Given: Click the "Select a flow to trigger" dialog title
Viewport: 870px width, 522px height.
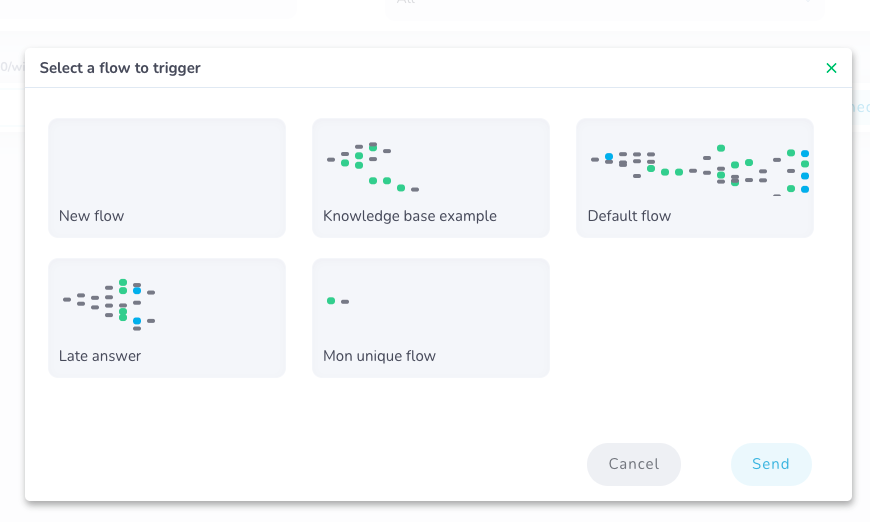Looking at the screenshot, I should (120, 68).
